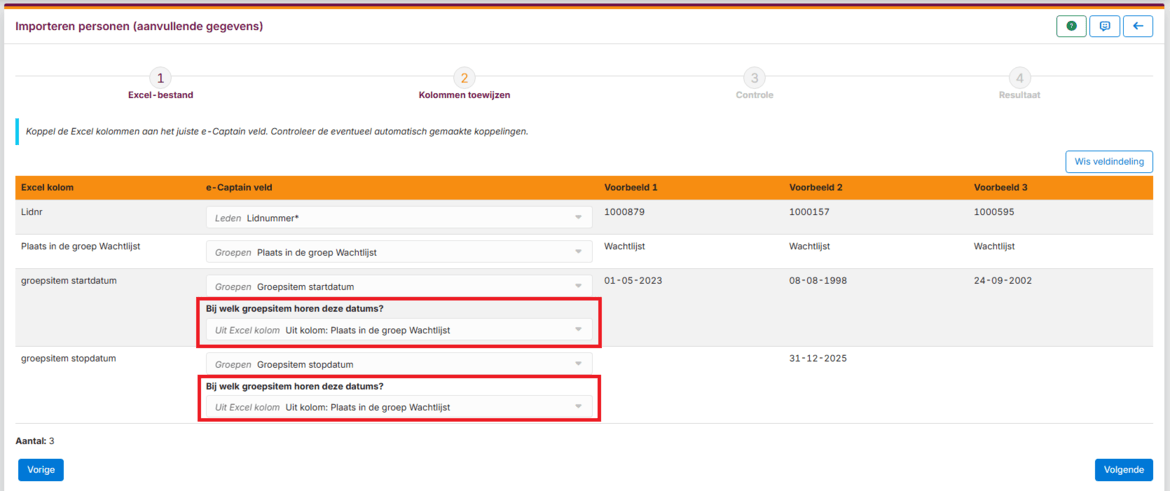Screen dimensions: 1170x491
Task: Click the back arrow icon
Action: coord(1138,26)
